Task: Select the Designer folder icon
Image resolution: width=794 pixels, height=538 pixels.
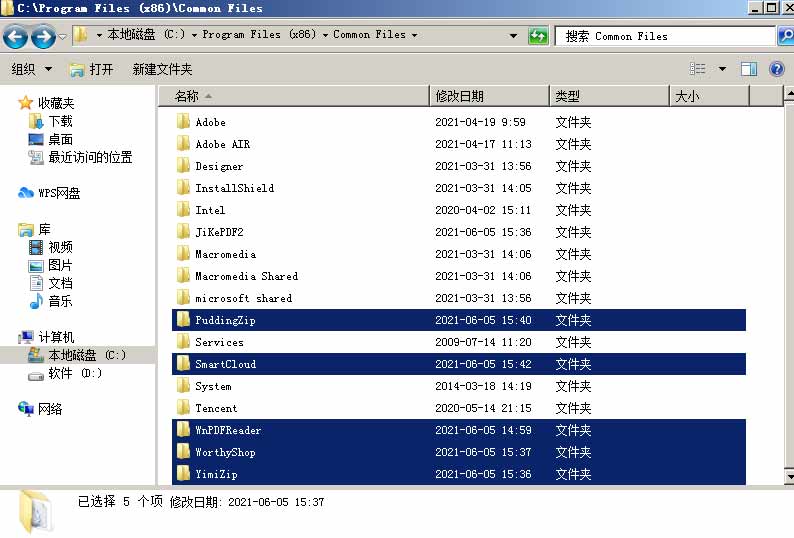Action: click(x=183, y=166)
